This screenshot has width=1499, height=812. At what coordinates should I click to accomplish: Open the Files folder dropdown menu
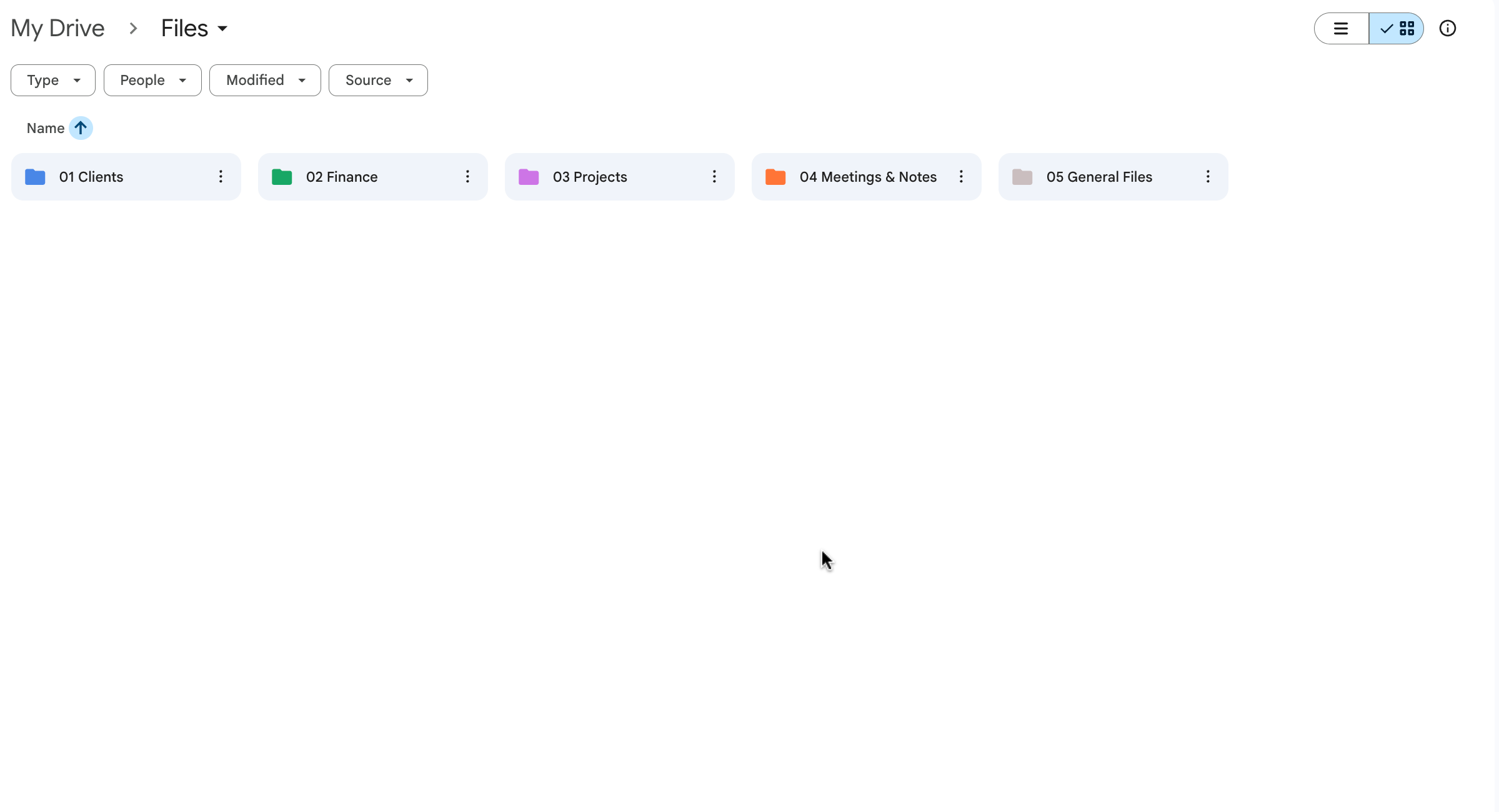click(x=194, y=29)
